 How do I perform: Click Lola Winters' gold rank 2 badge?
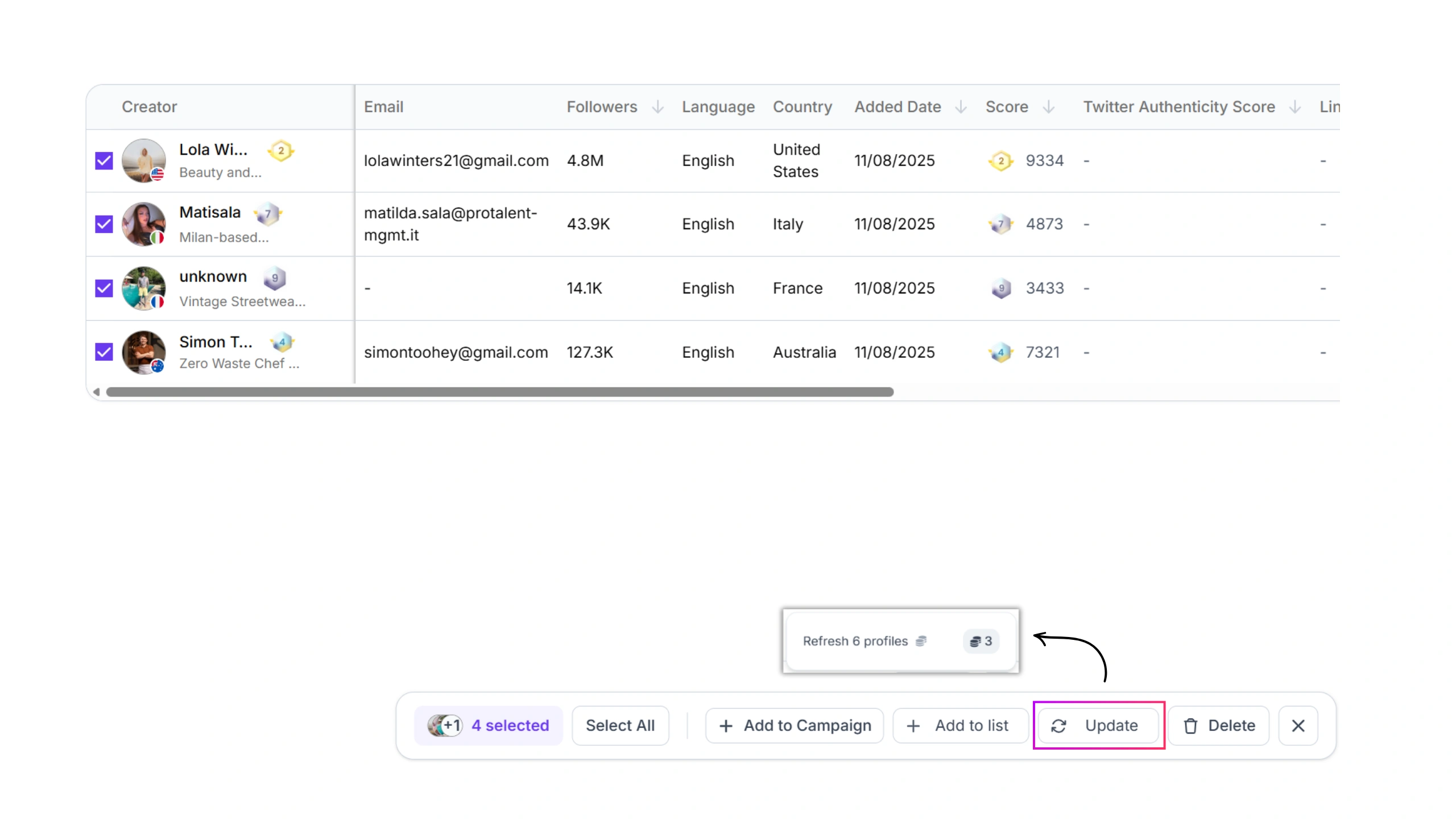click(x=280, y=151)
